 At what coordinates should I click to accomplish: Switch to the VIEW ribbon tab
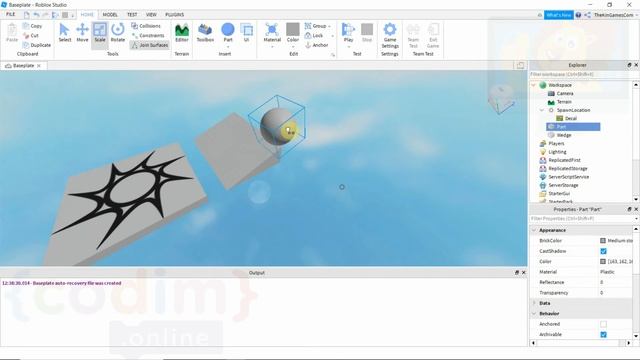[x=151, y=14]
